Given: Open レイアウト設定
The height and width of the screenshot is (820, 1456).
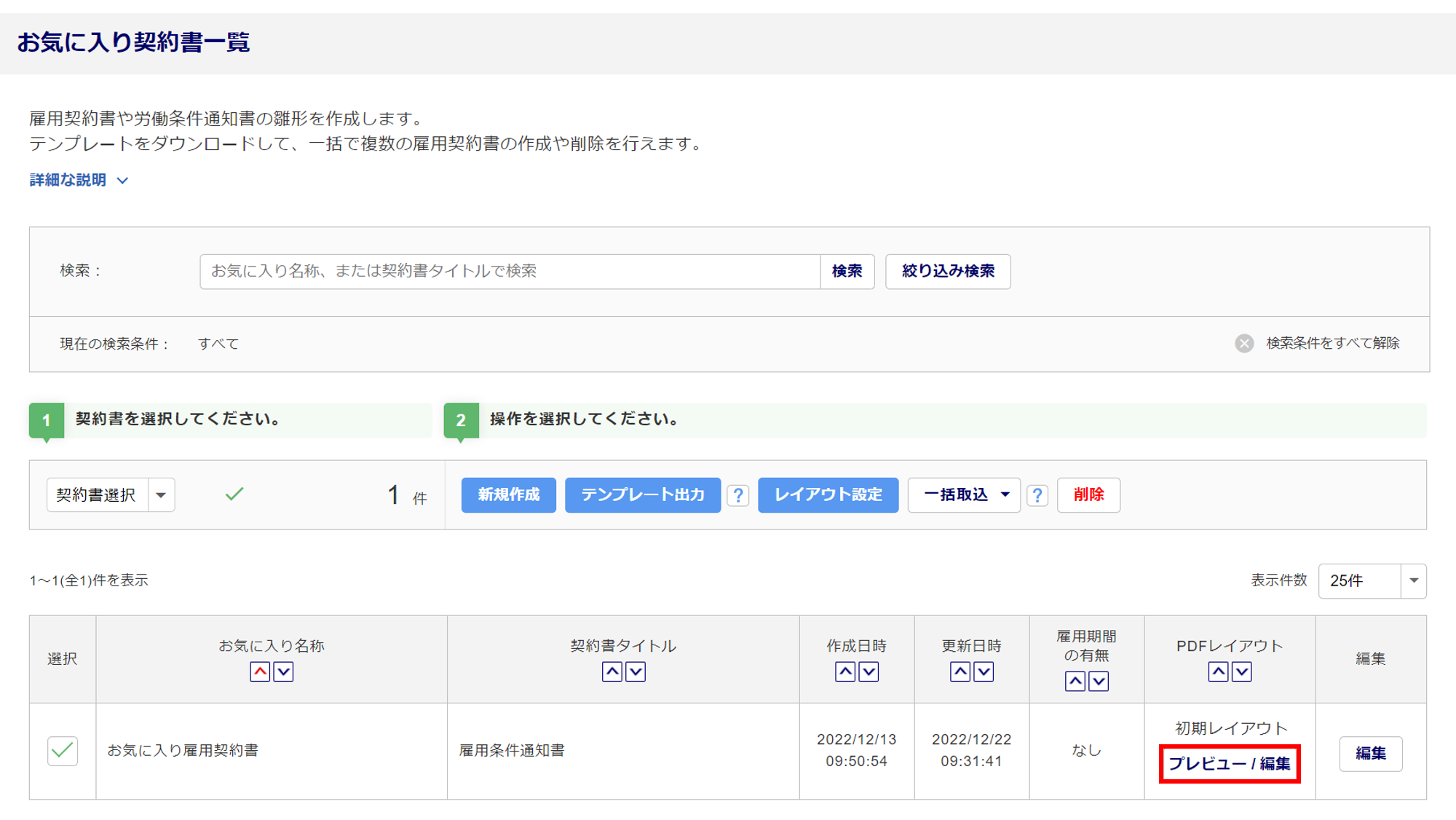Looking at the screenshot, I should [828, 495].
